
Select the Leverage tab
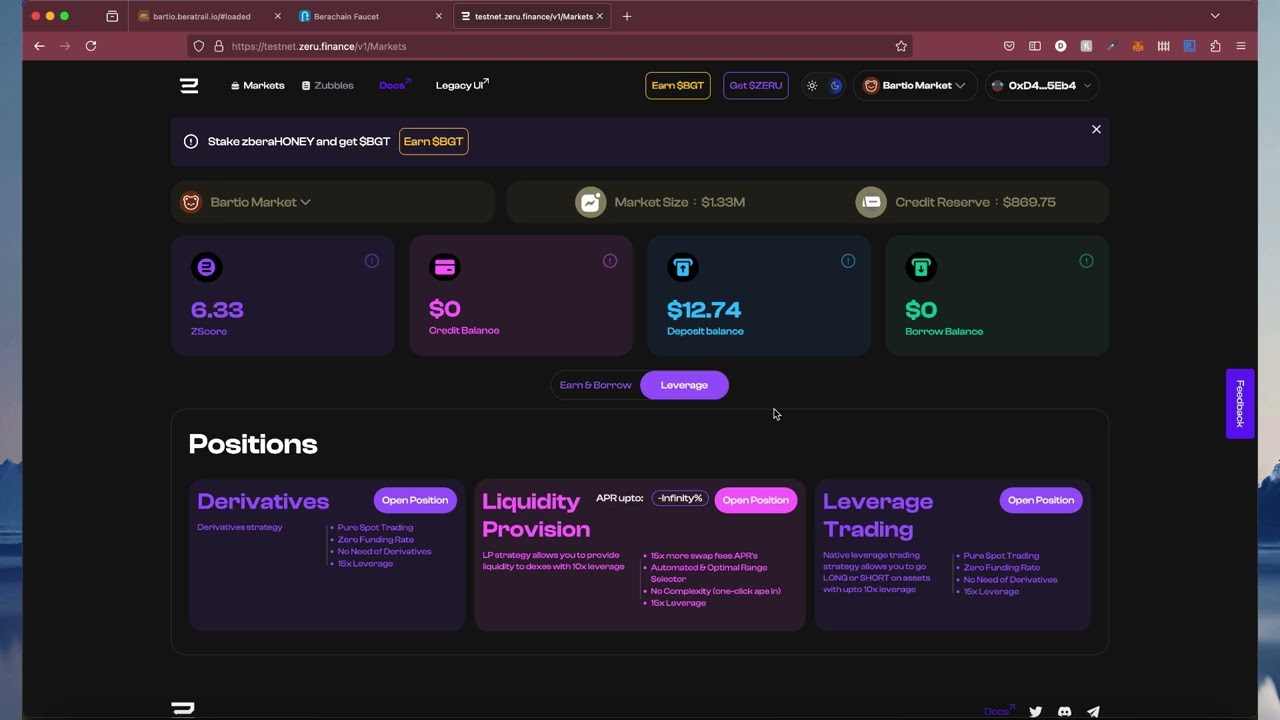[684, 385]
